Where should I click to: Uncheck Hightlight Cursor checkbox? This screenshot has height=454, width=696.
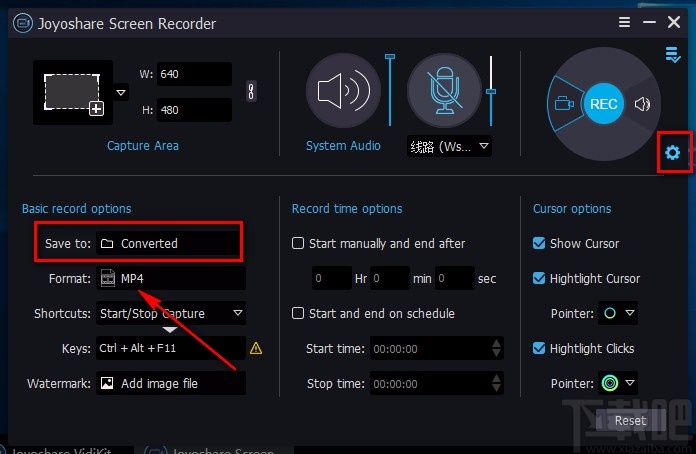[x=539, y=278]
